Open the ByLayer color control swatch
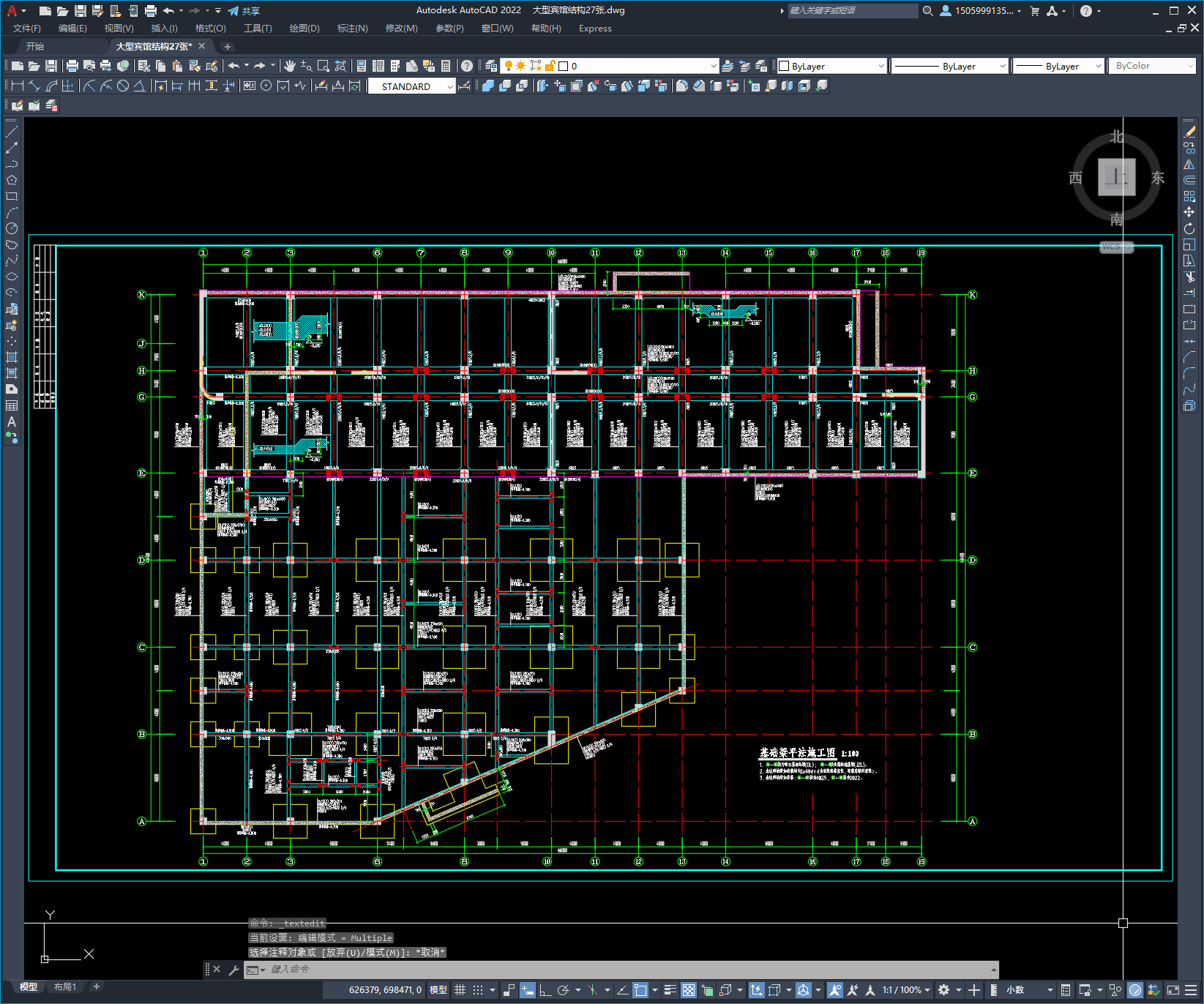The width and height of the screenshot is (1204, 1004). [x=831, y=66]
